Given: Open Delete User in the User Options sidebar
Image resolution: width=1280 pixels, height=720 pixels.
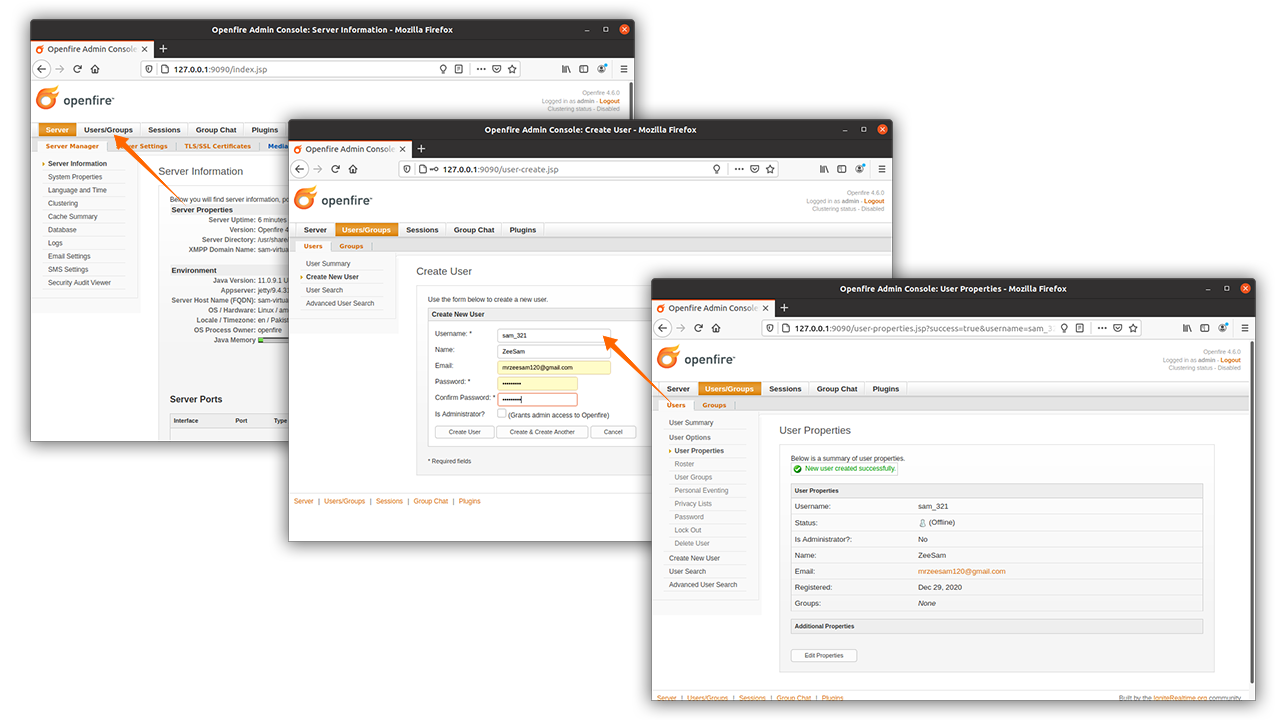Looking at the screenshot, I should (x=692, y=543).
